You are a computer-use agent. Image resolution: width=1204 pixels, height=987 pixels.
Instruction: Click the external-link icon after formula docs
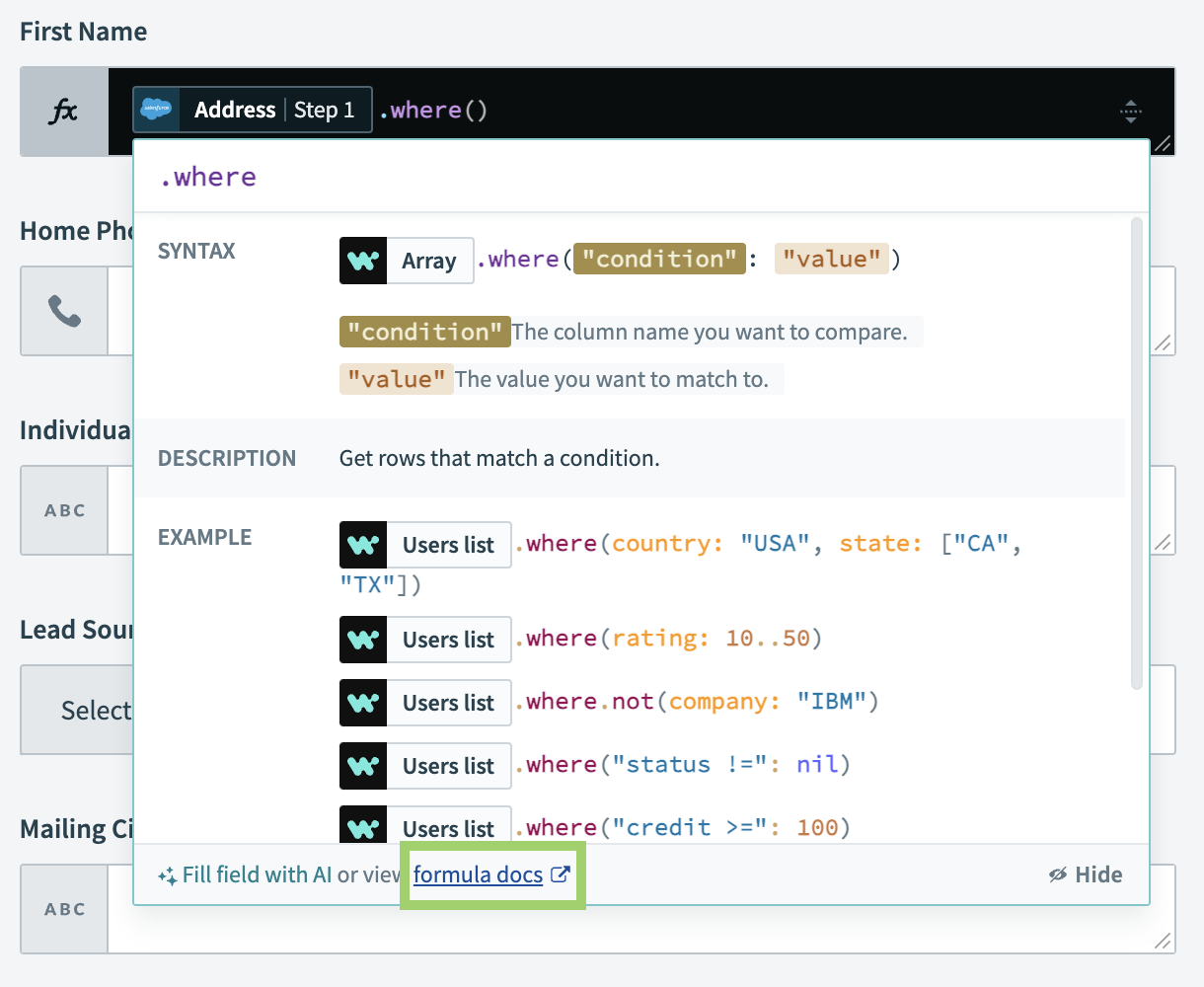(x=561, y=874)
